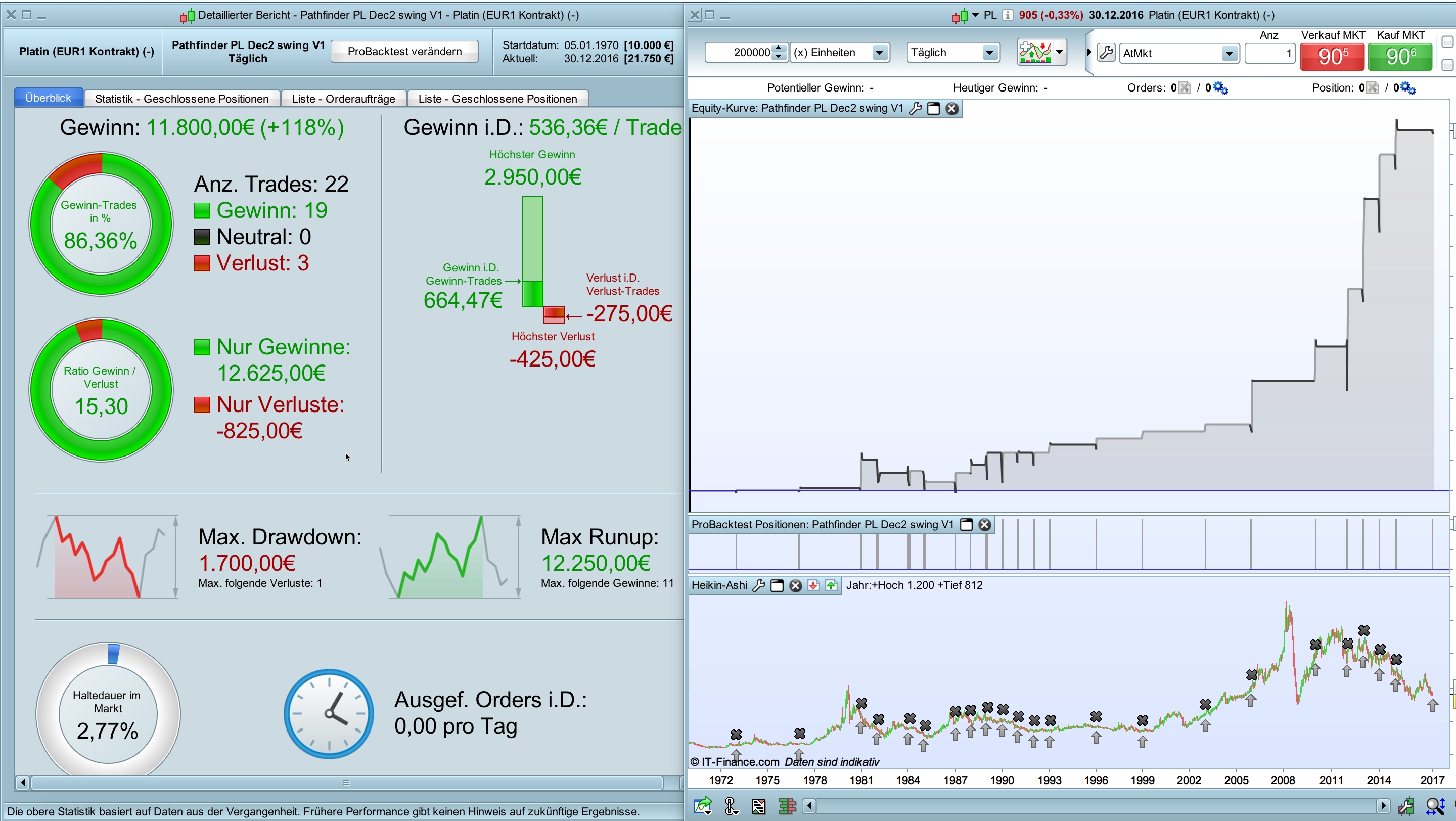Viewport: 1456px width, 821px height.
Task: Click the red down-arrow icon beside Heikin-Ashi
Action: pos(813,585)
